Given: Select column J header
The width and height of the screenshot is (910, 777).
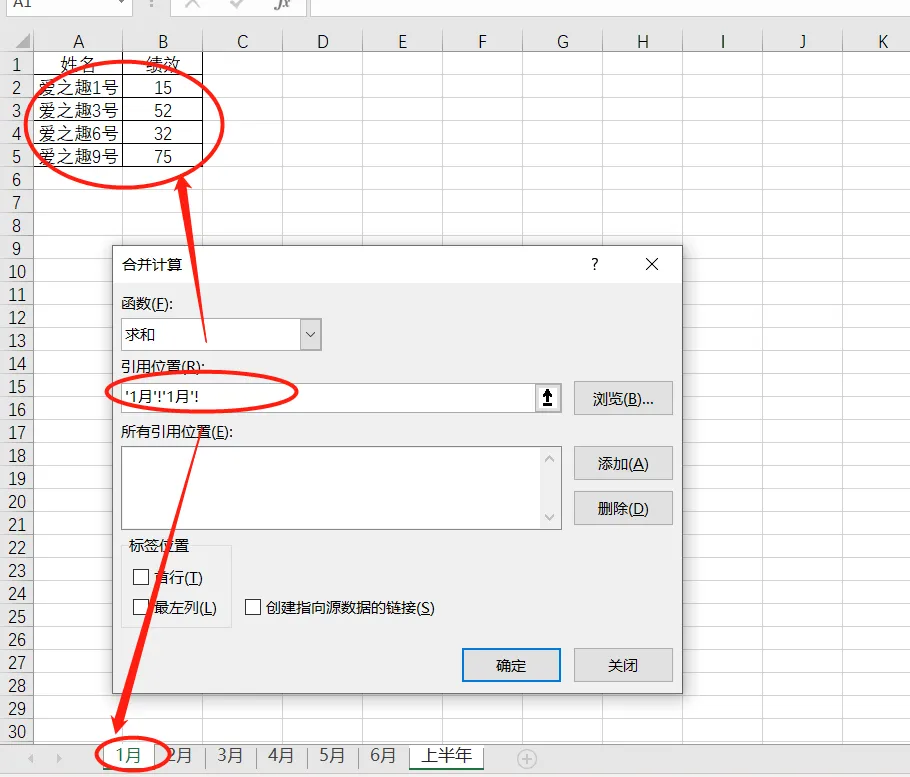Looking at the screenshot, I should [802, 41].
